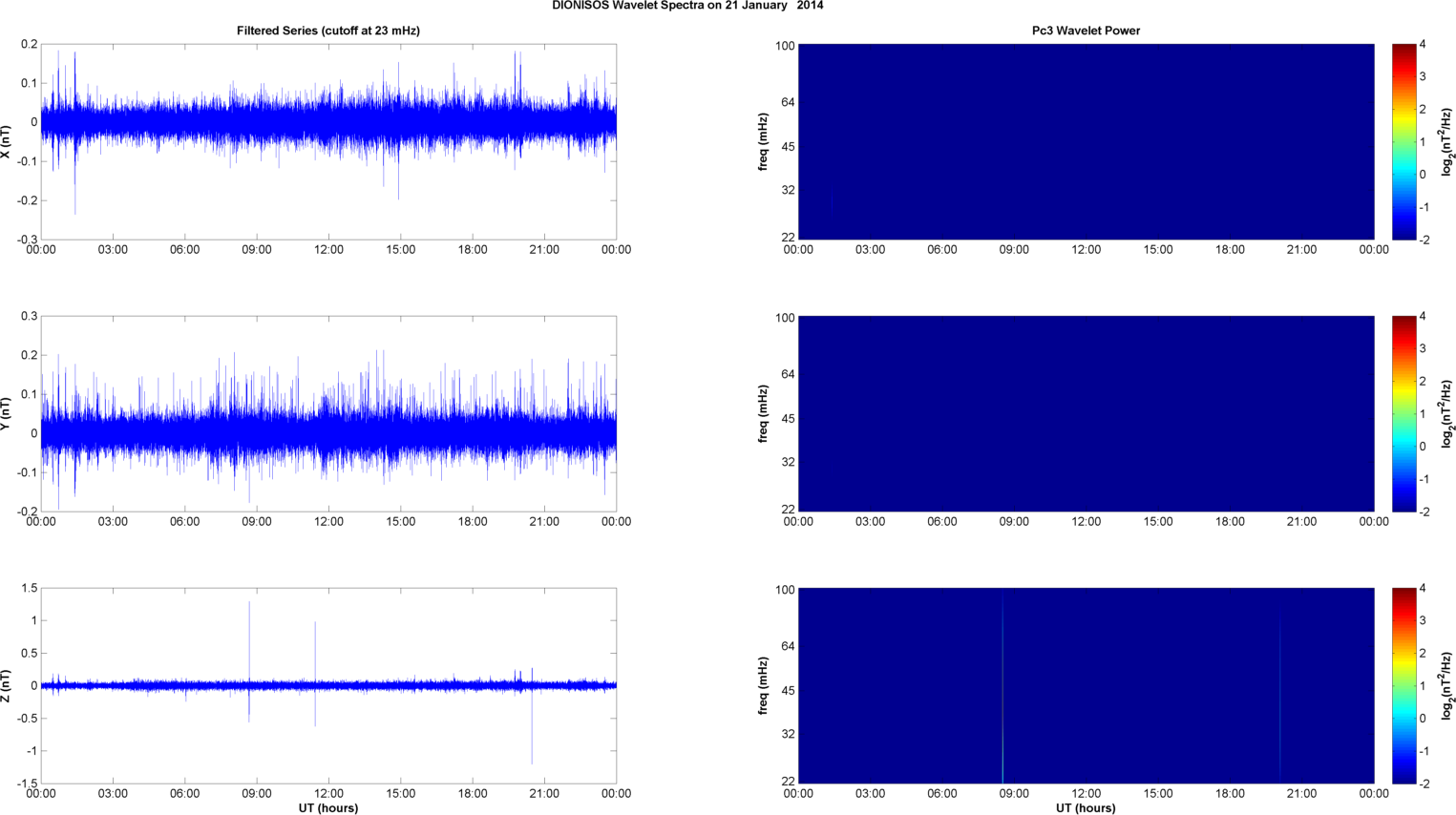This screenshot has height=815, width=1456.
Task: Click the Y filtered time series trace
Action: 328,432
